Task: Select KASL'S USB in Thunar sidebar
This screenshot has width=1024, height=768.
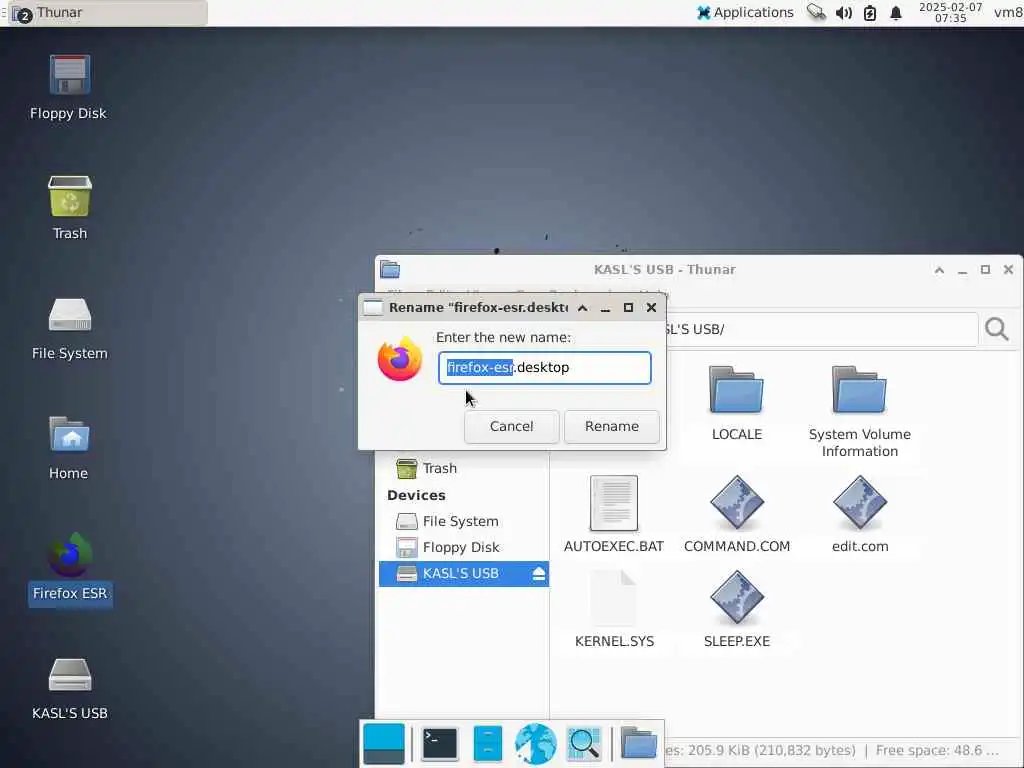Action: tap(464, 573)
